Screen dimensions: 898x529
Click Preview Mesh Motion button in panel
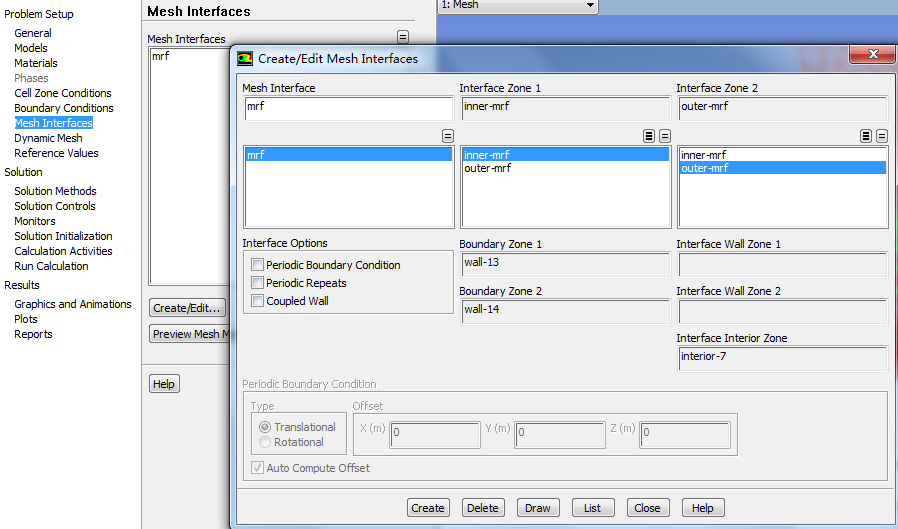click(190, 334)
